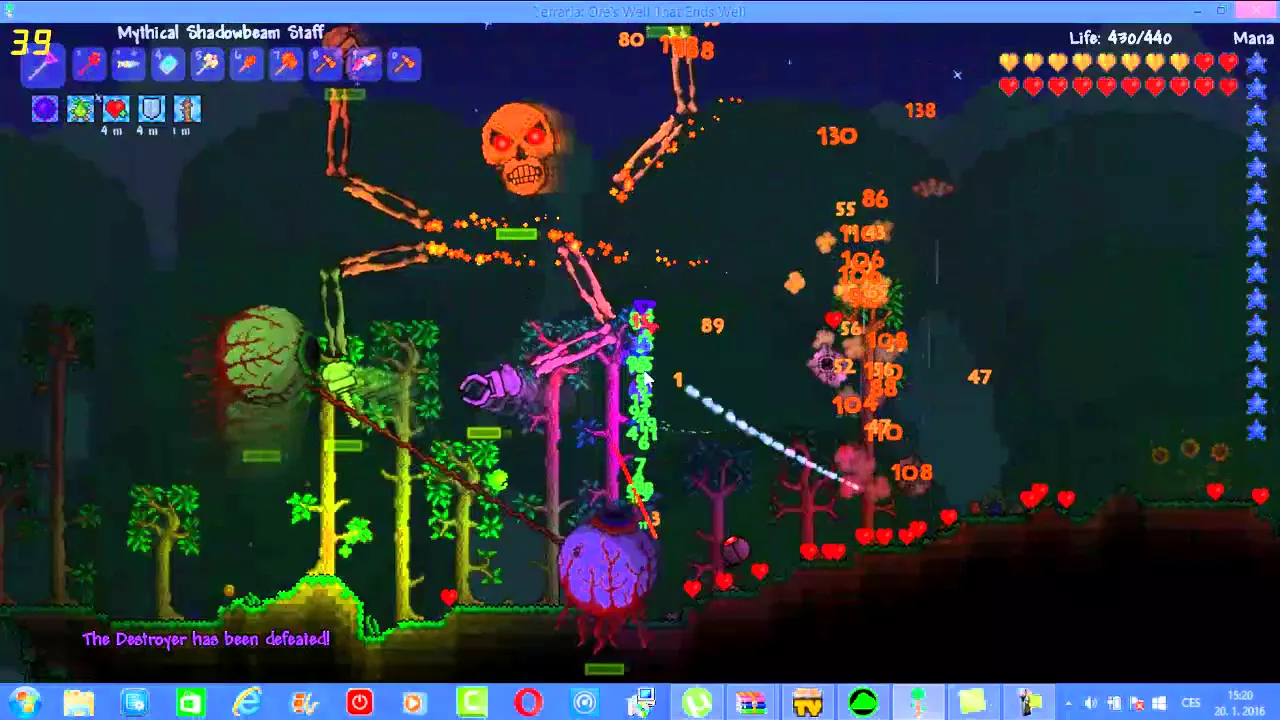Show hidden system tray icons
Screen dimensions: 1280x720
[1068, 703]
